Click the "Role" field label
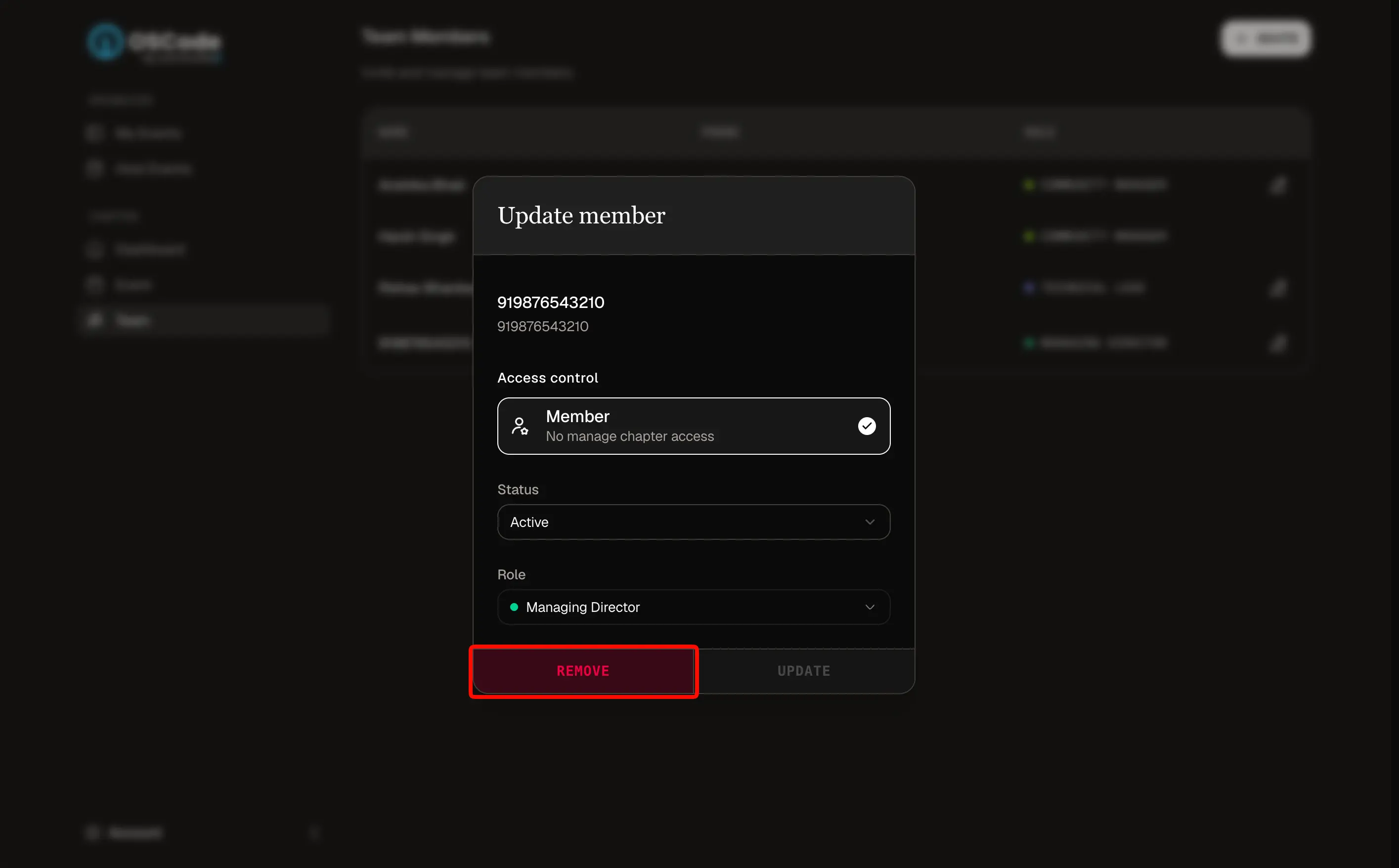 tap(512, 575)
